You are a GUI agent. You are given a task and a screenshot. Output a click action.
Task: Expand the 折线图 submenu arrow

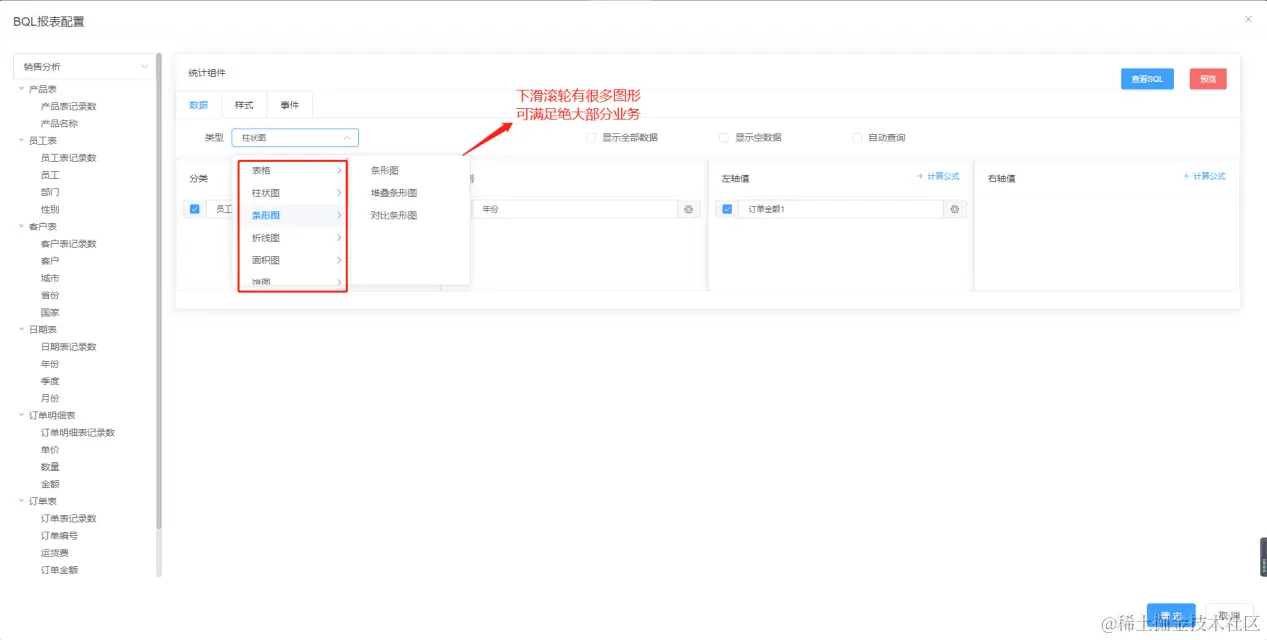tap(340, 238)
